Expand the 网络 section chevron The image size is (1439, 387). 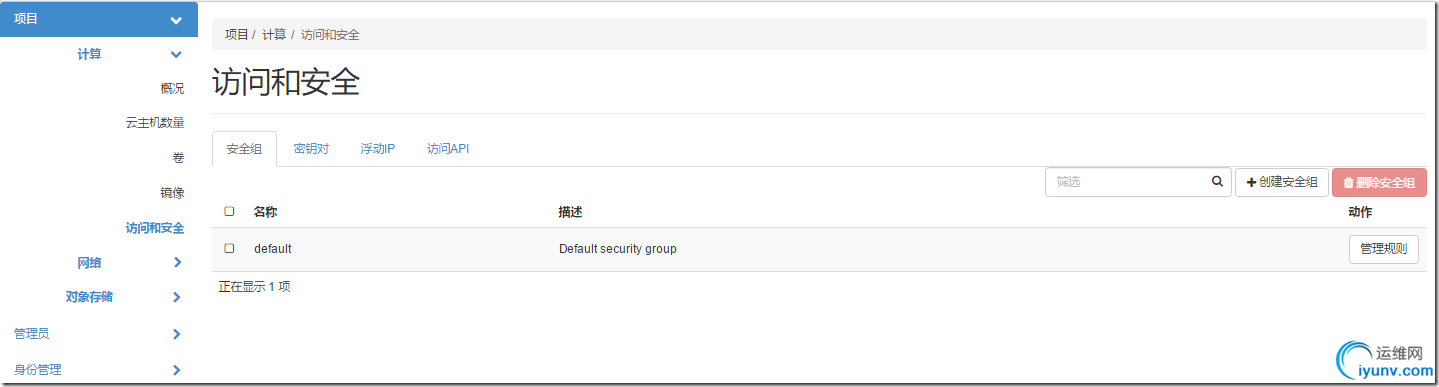tap(177, 263)
